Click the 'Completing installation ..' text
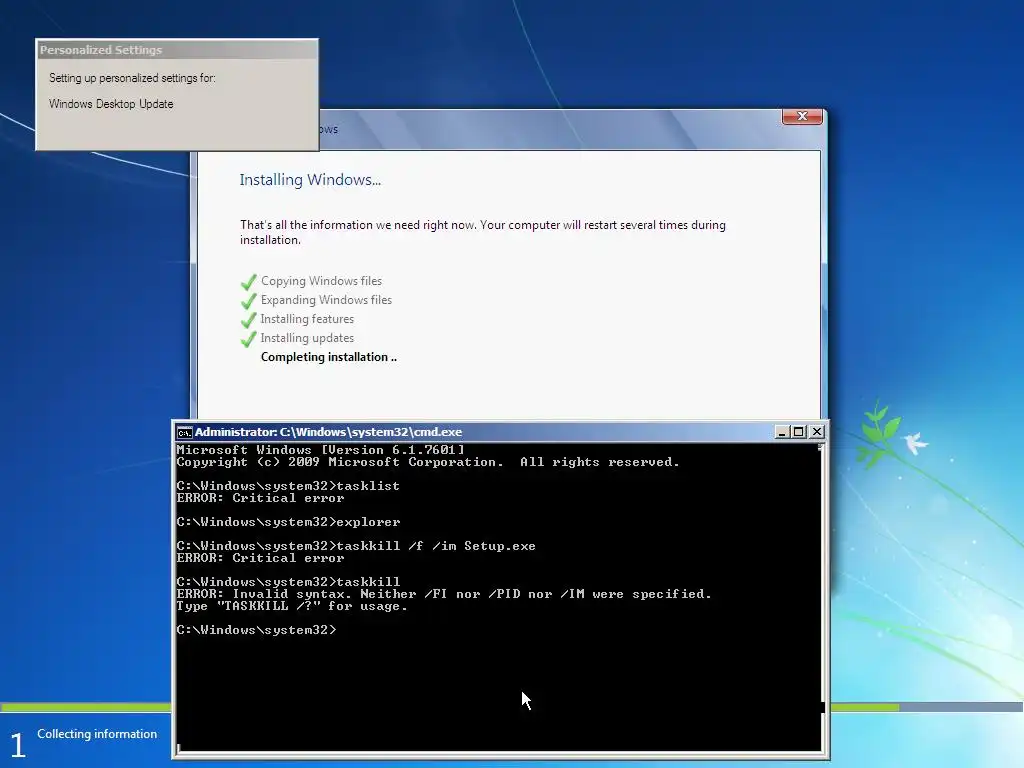Viewport: 1024px width, 768px height. click(328, 357)
